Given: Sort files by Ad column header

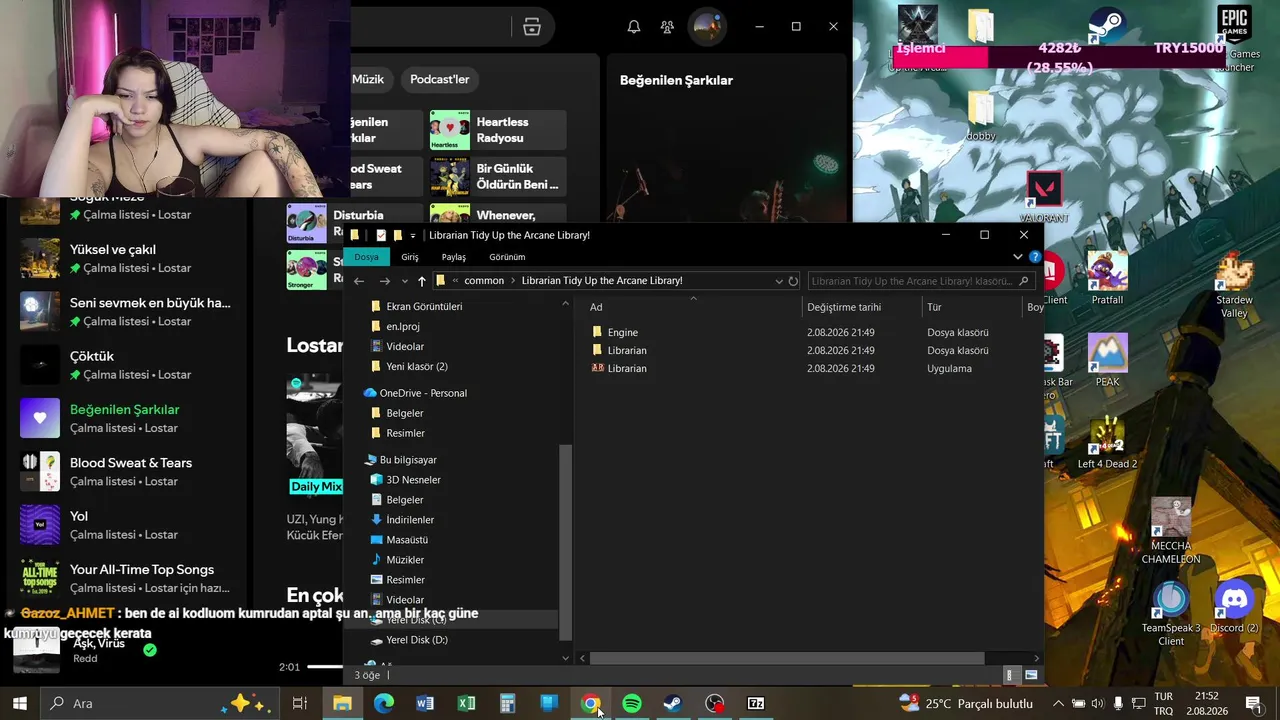Looking at the screenshot, I should (691, 307).
